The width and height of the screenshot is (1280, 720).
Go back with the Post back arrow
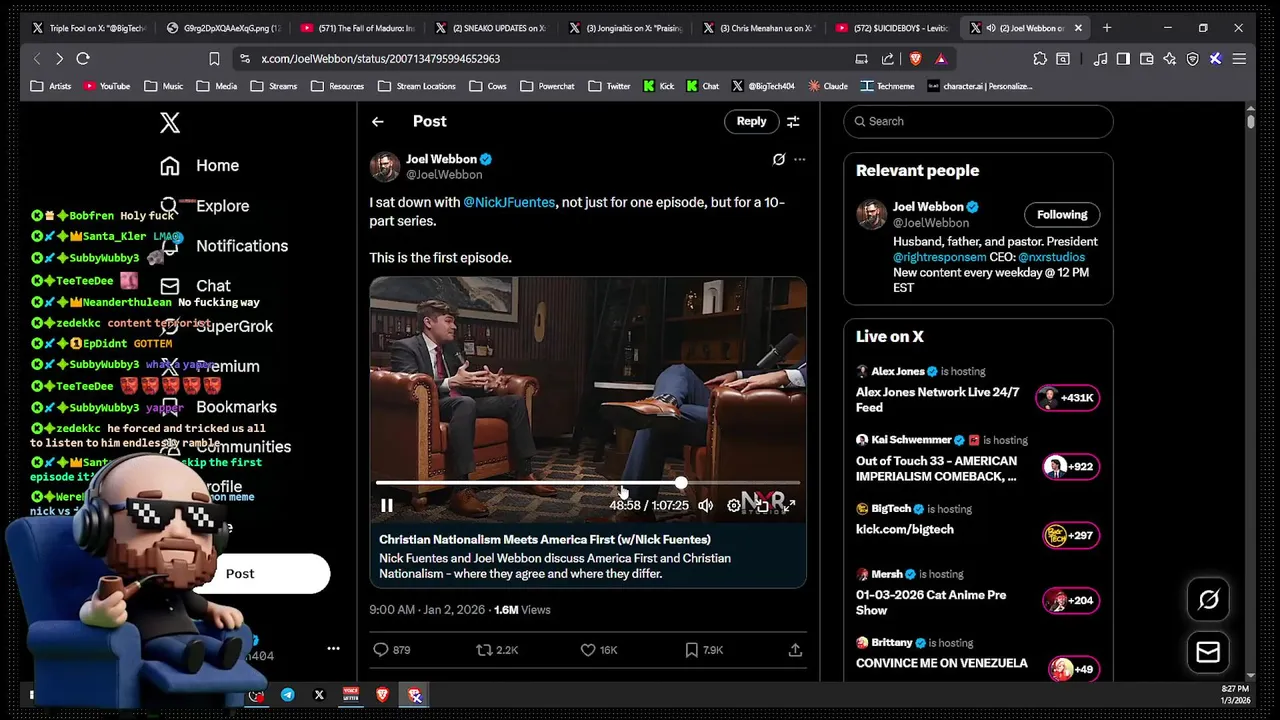tap(377, 121)
